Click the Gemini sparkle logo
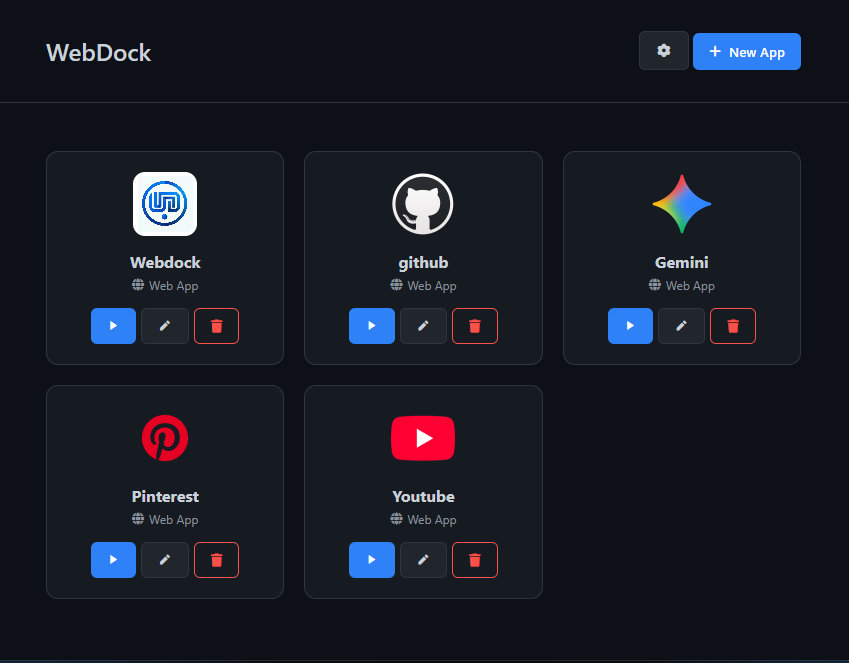849x663 pixels. pos(682,204)
